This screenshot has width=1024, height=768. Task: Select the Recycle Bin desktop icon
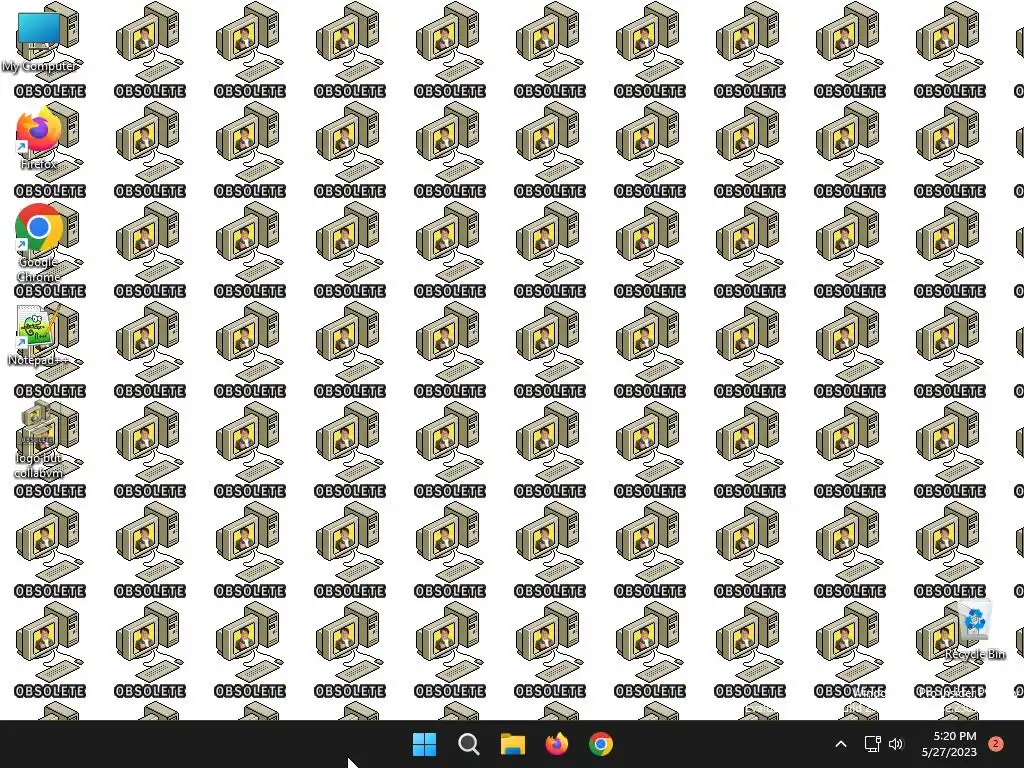(x=974, y=630)
